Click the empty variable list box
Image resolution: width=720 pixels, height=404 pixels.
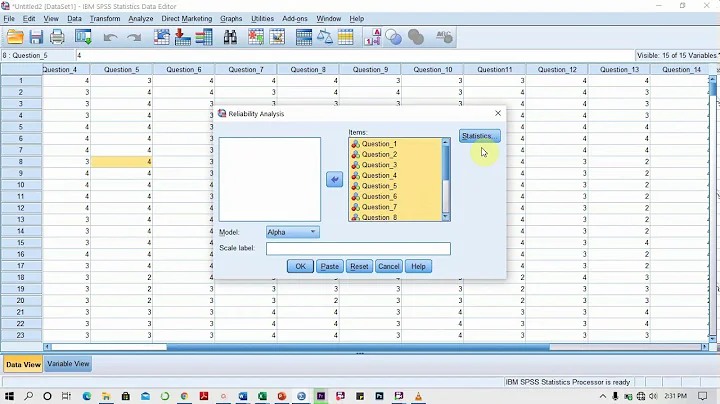click(270, 179)
